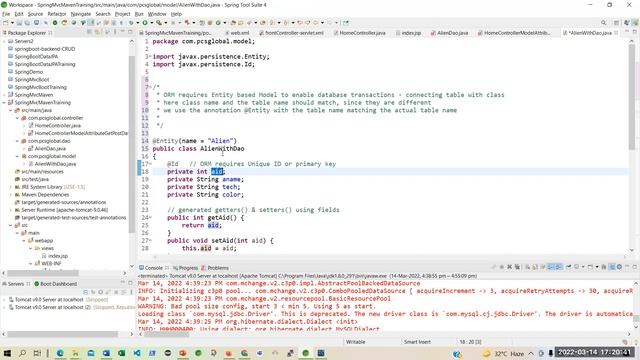Open the File menu

click(x=6, y=14)
